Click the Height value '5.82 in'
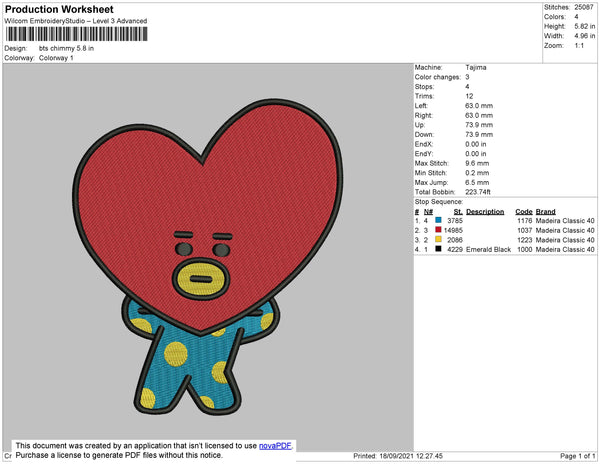 (584, 26)
